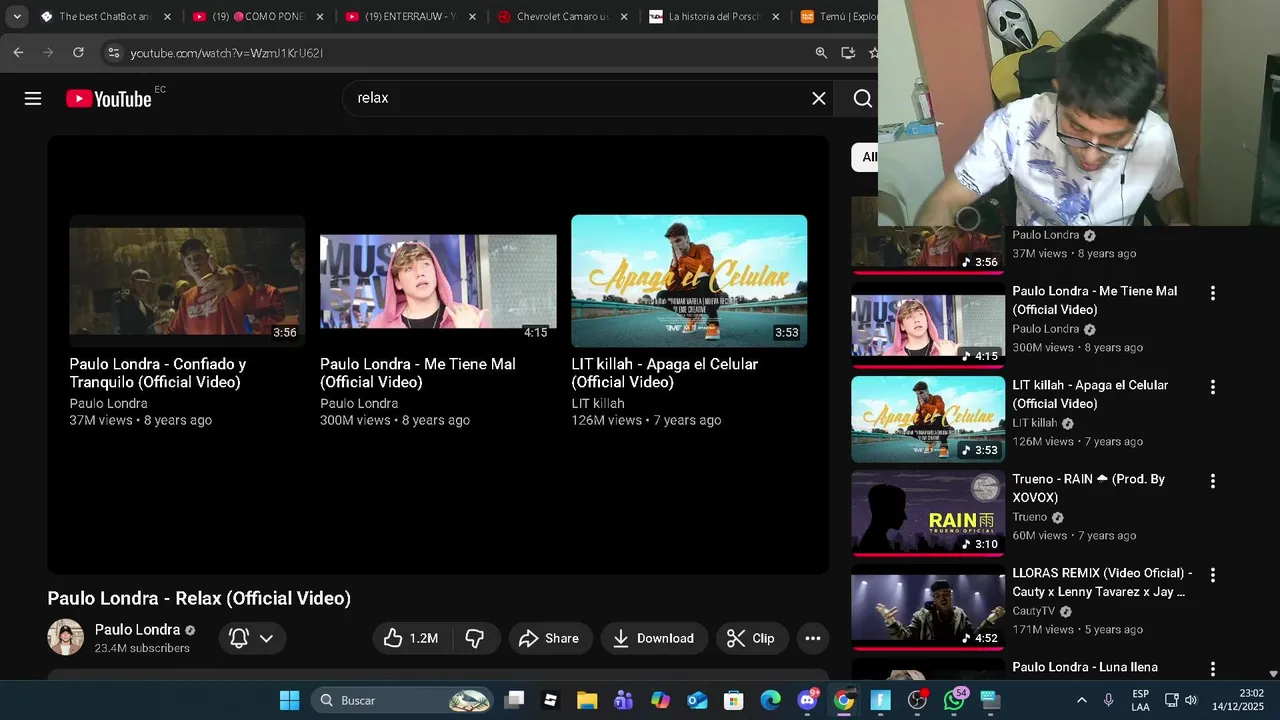Image resolution: width=1280 pixels, height=720 pixels.
Task: Open sidebar video 'Me Tiene Mal' thumbnail
Action: [x=928, y=325]
